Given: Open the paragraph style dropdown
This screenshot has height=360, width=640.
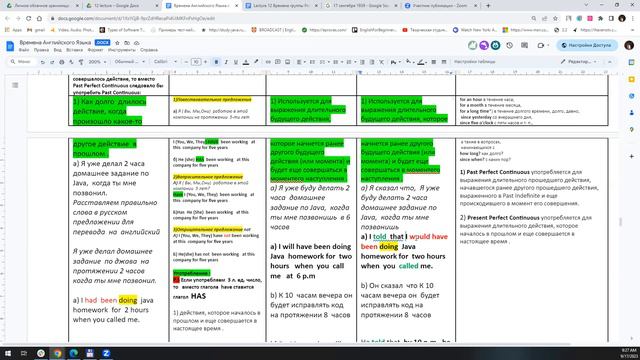Looking at the screenshot, I should click(129, 62).
